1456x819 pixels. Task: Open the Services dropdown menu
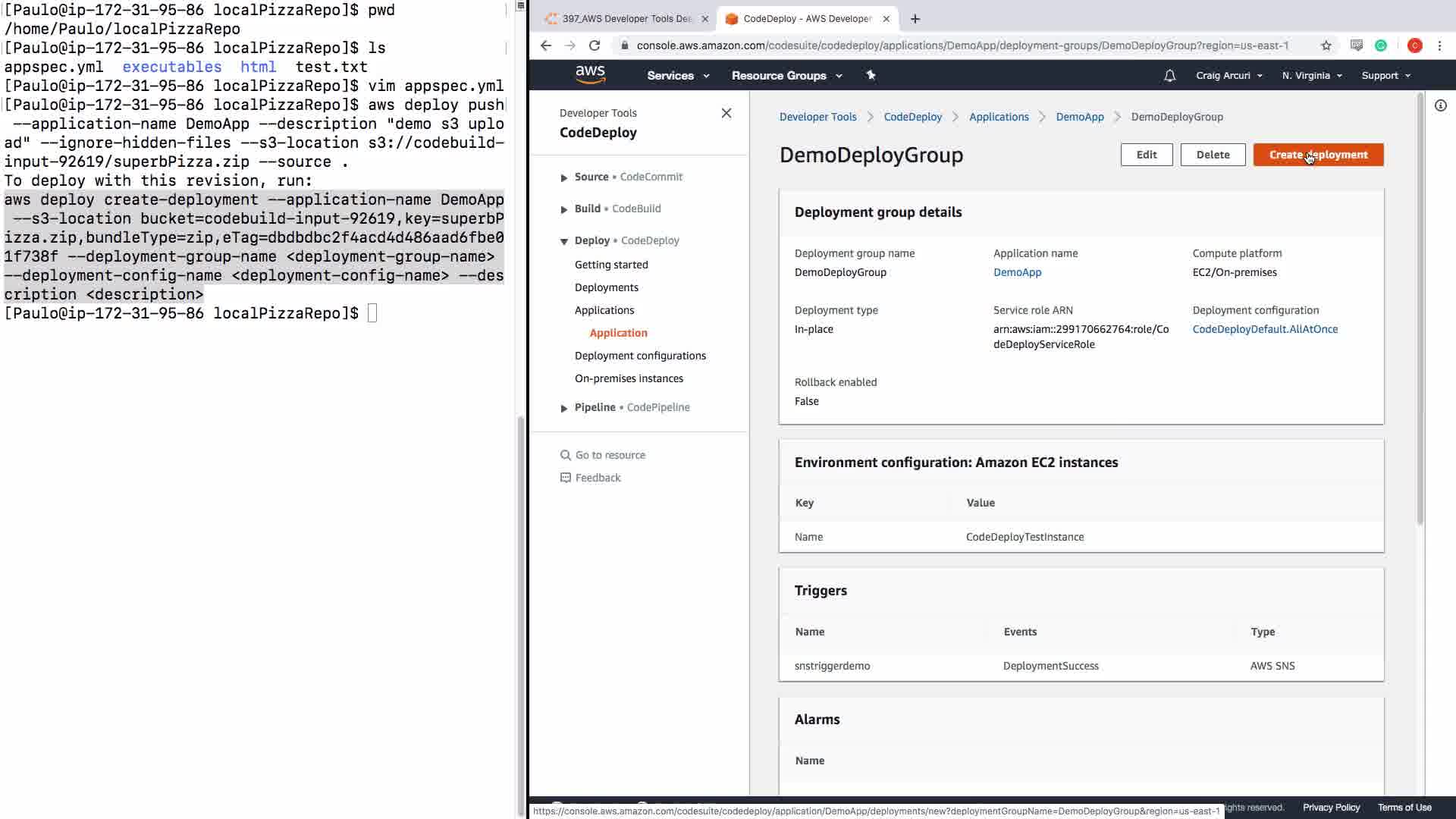677,76
